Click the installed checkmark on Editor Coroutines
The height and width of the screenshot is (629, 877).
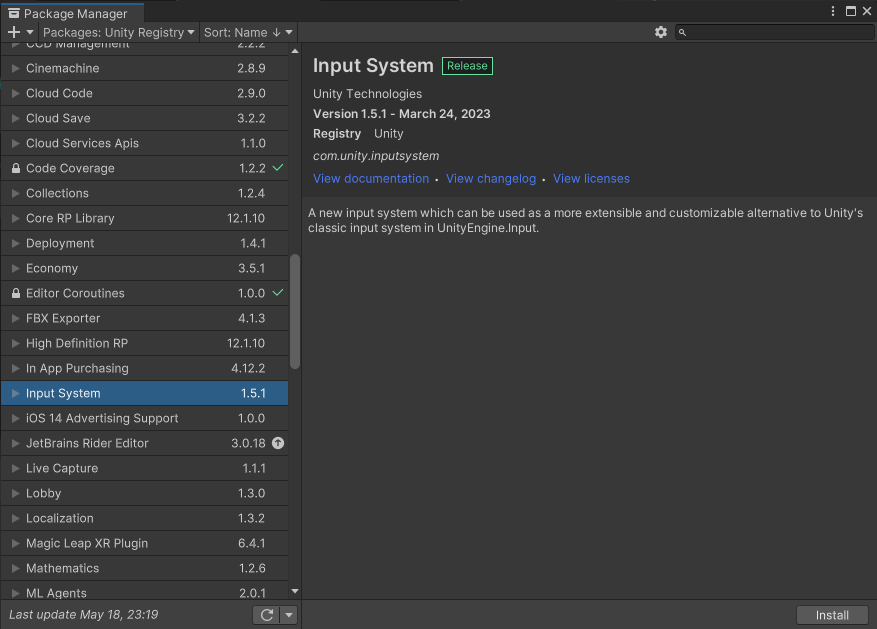[x=278, y=292]
